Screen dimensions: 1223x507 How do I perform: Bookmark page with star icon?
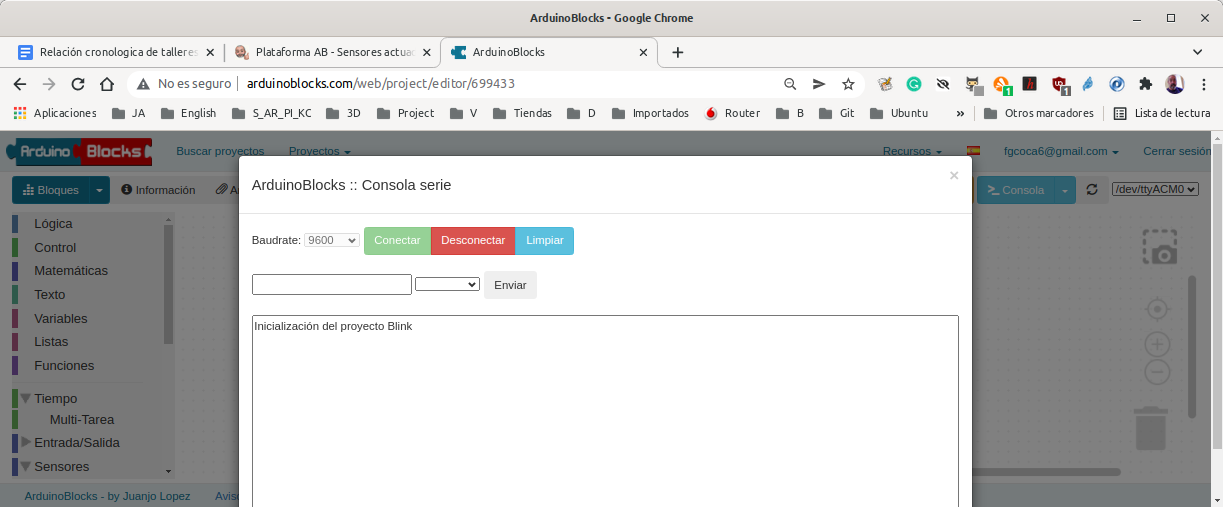pyautogui.click(x=848, y=84)
